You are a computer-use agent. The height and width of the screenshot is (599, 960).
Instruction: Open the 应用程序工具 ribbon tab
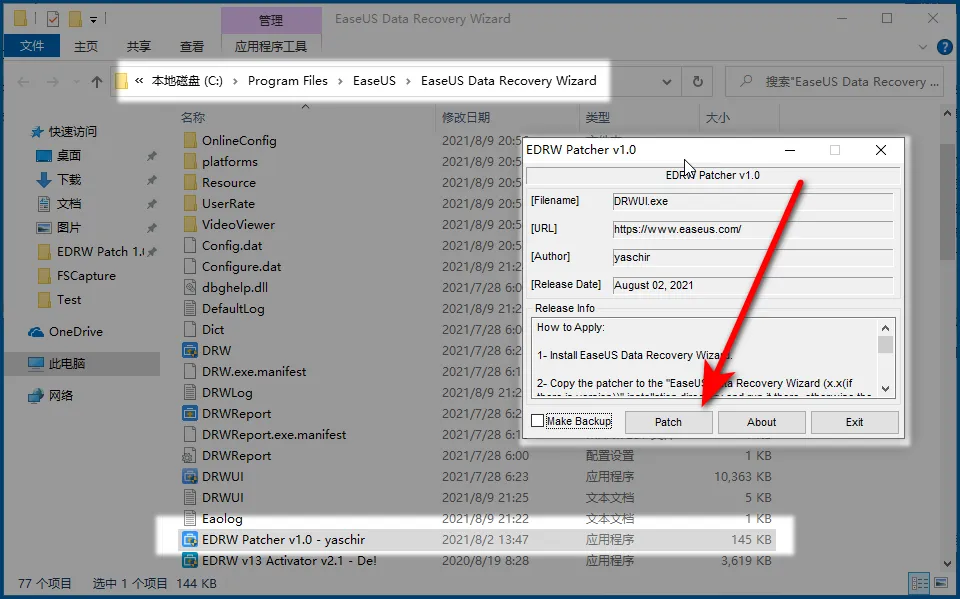click(x=271, y=47)
